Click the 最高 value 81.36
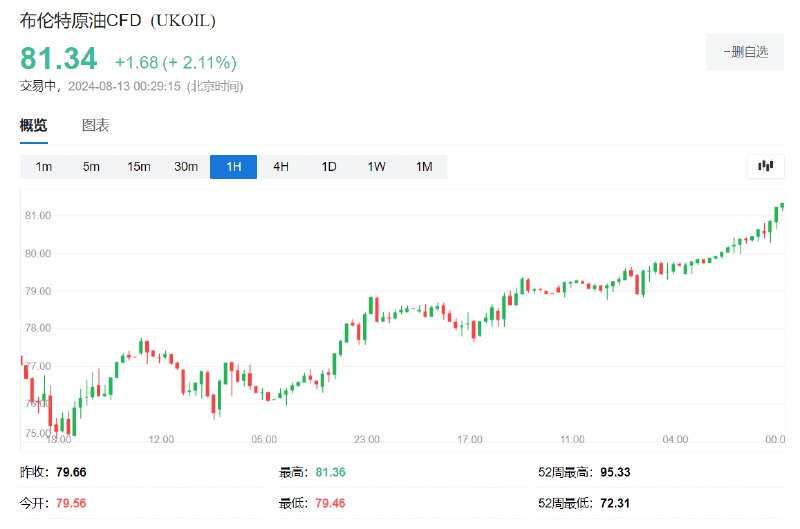Image resolution: width=800 pixels, height=529 pixels. click(331, 472)
